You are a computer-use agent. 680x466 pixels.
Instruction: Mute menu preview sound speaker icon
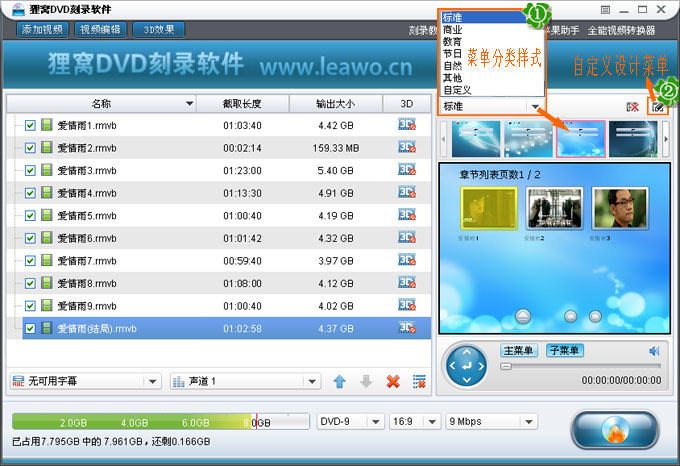[654, 351]
